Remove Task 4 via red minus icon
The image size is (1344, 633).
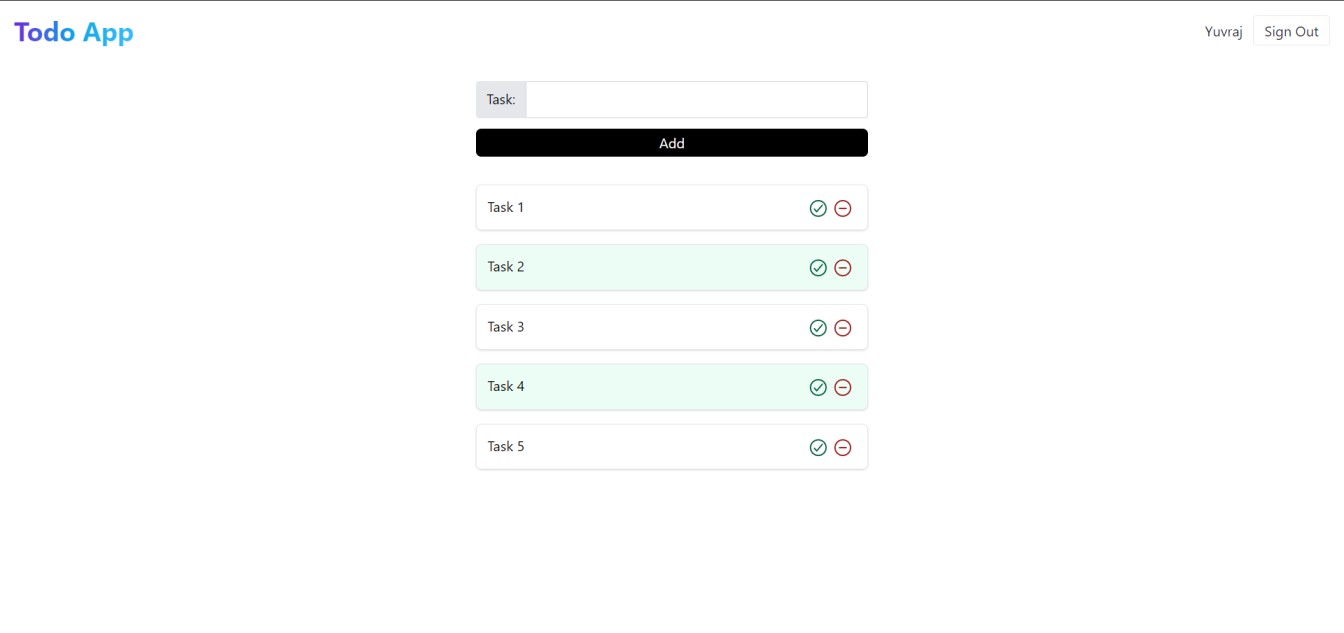click(843, 388)
